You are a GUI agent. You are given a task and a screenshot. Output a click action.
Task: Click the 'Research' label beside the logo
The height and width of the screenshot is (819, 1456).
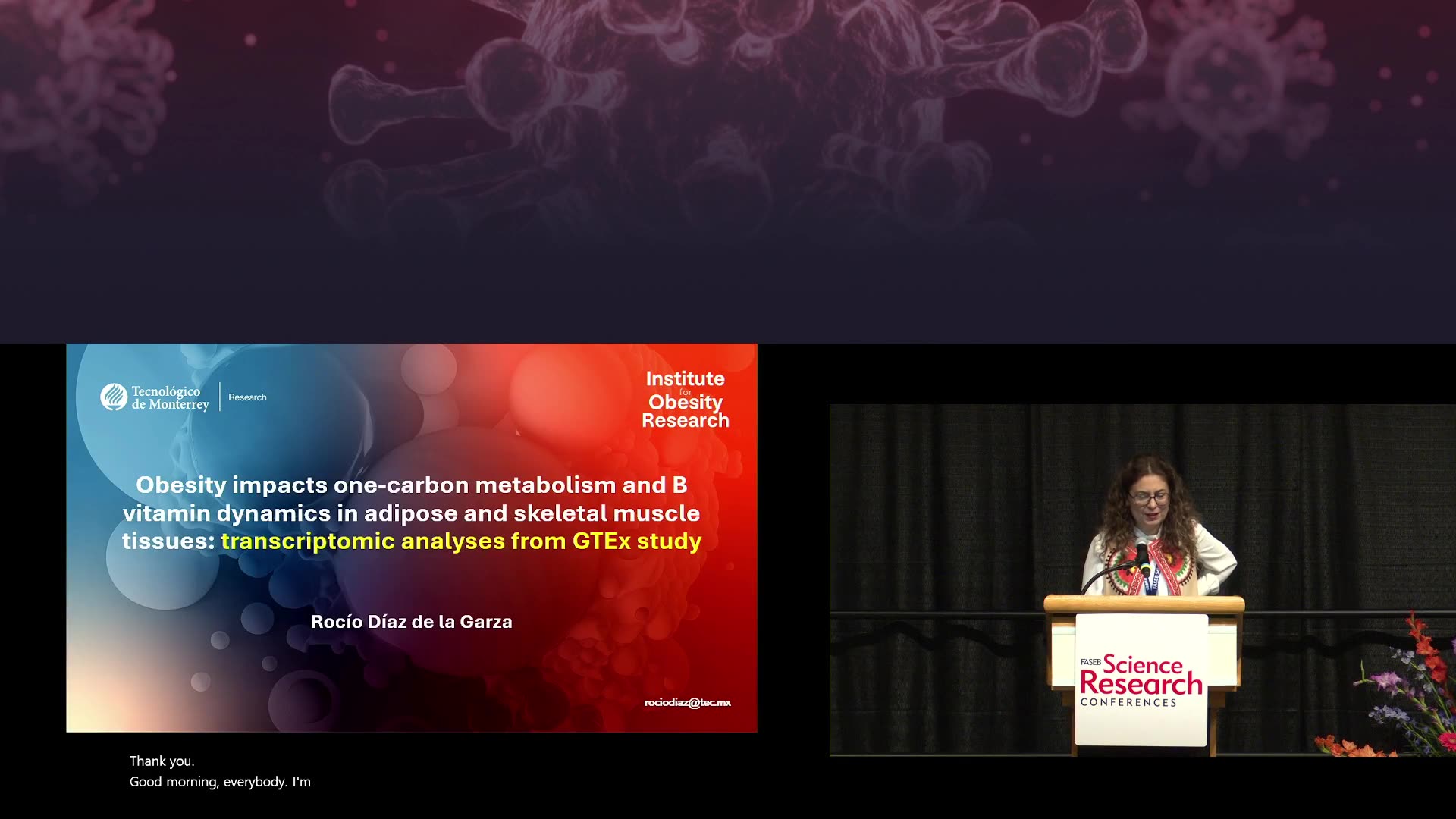pyautogui.click(x=247, y=397)
